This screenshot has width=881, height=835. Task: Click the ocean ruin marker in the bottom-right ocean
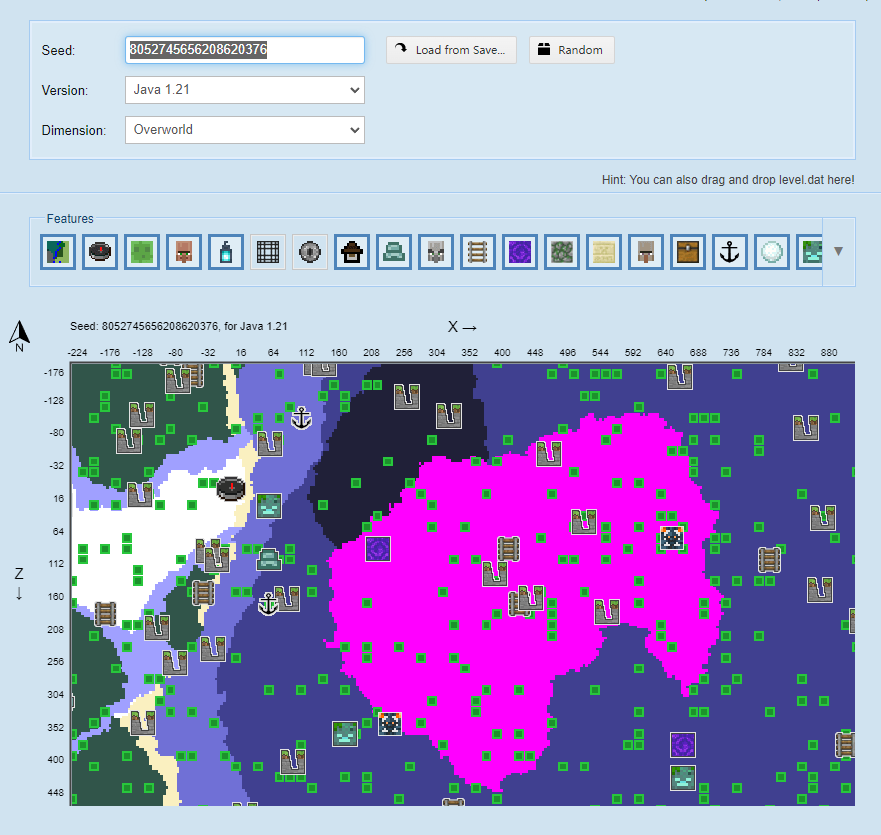683,778
